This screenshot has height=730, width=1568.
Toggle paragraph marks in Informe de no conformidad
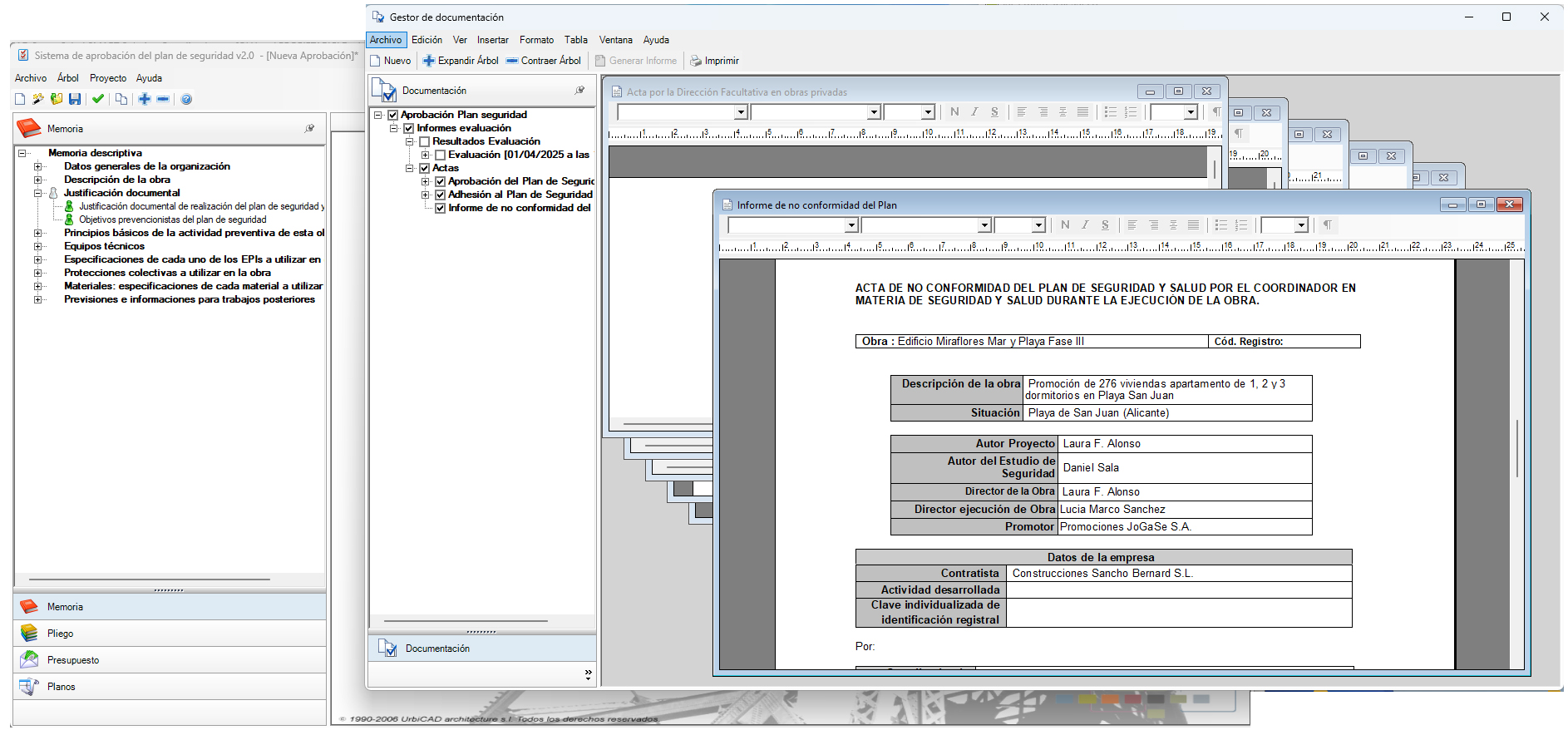click(x=1328, y=225)
